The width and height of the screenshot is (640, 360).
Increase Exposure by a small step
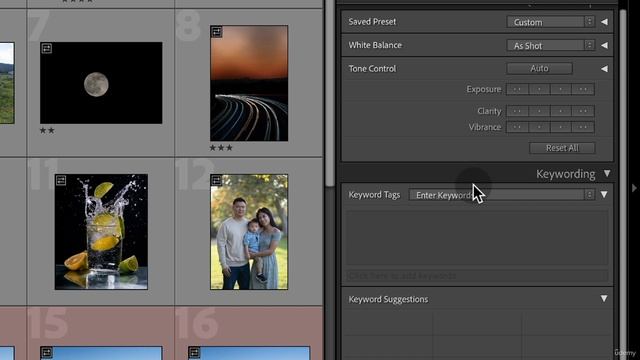point(561,89)
